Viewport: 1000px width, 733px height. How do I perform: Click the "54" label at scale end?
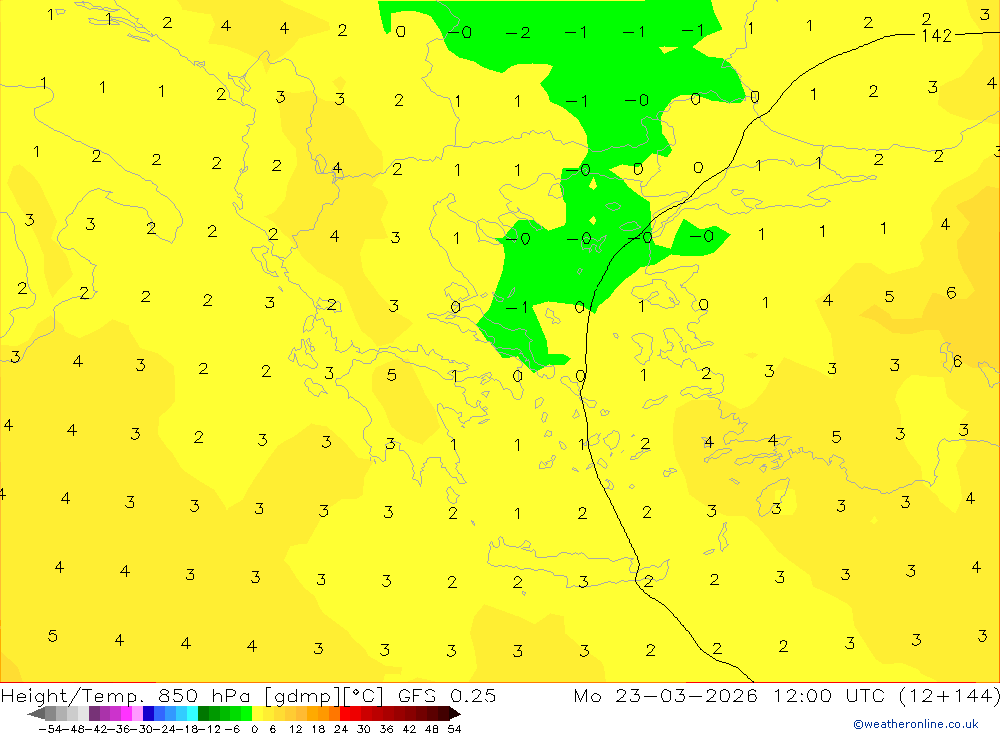click(454, 729)
